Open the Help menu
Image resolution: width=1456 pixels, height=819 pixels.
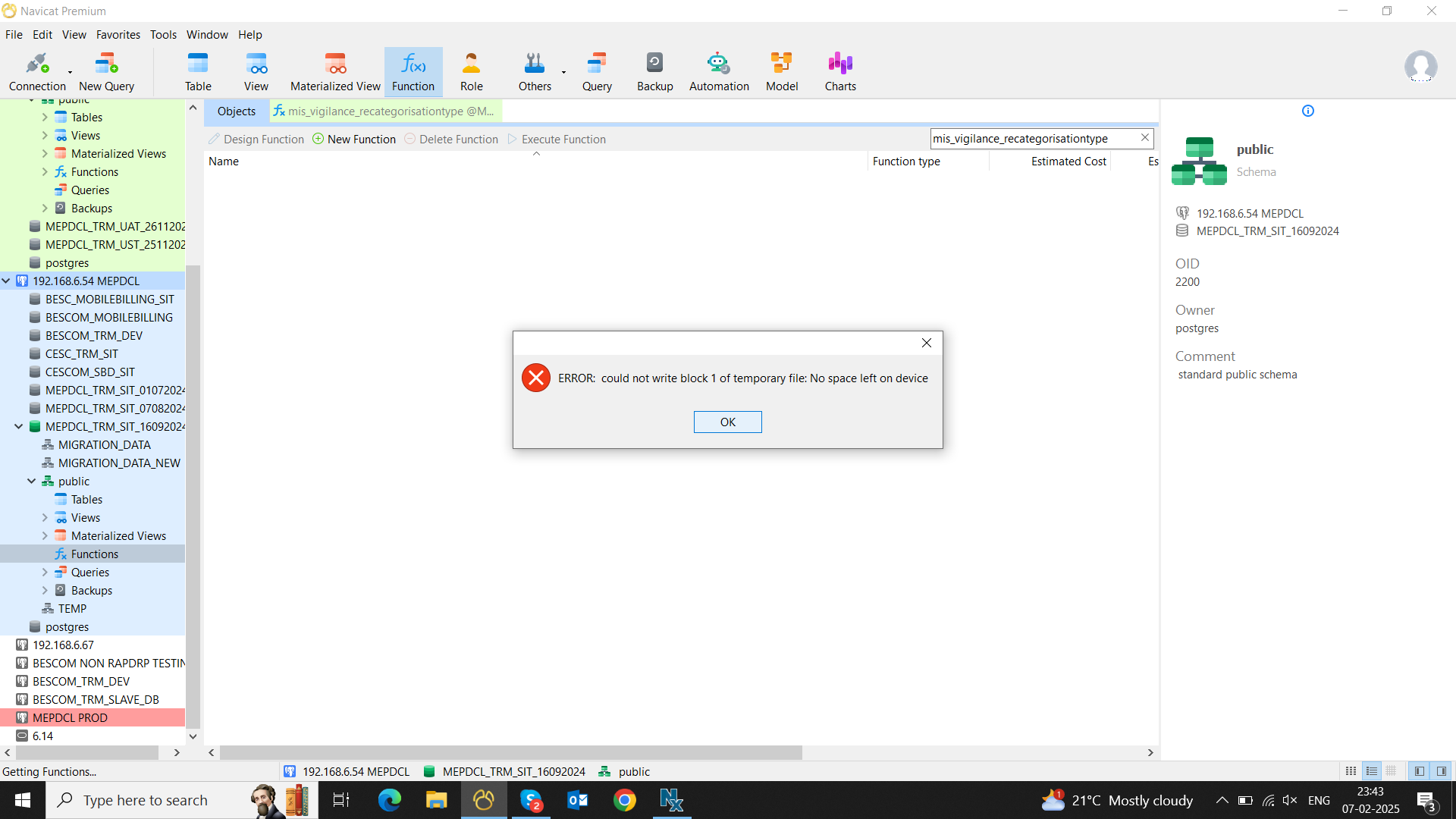tap(249, 35)
